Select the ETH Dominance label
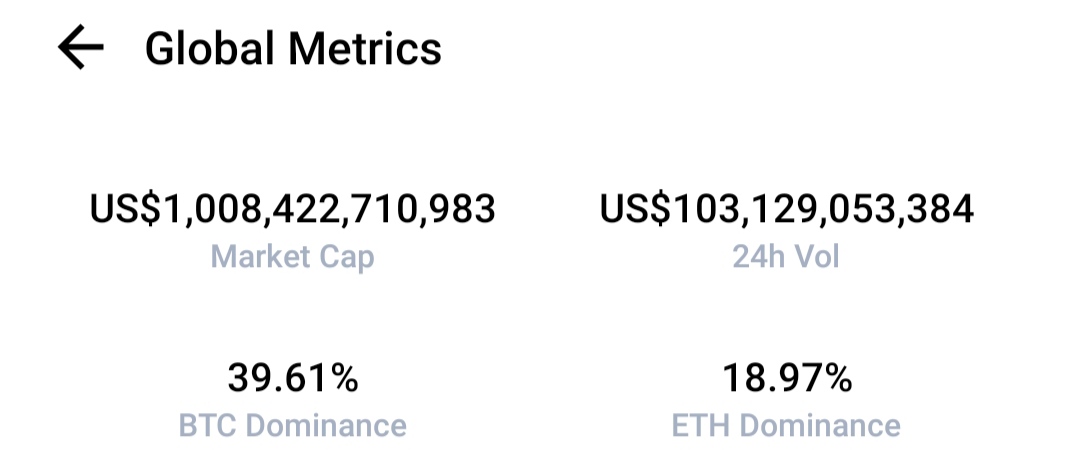 pyautogui.click(x=786, y=425)
